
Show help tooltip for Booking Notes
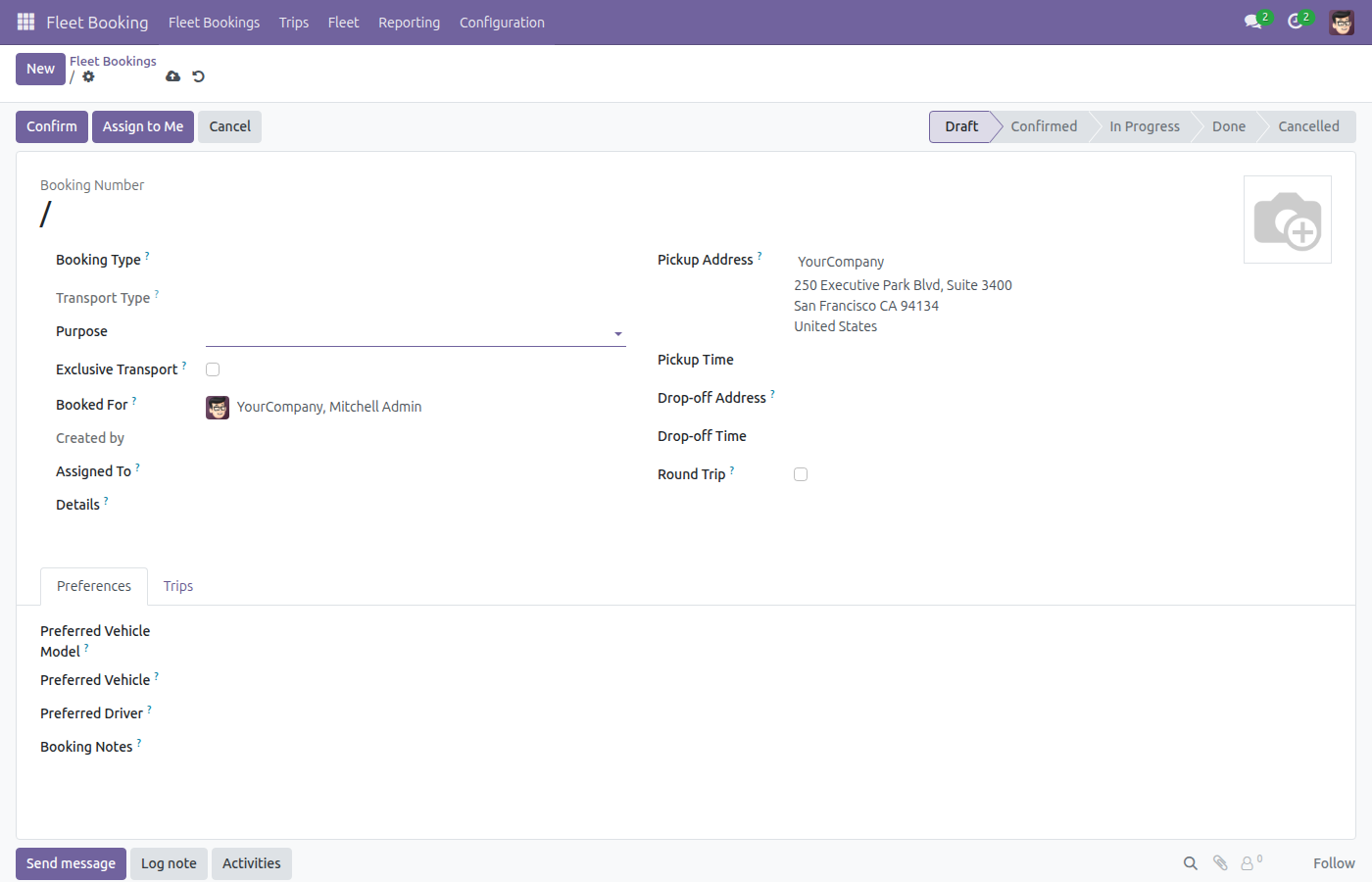click(x=139, y=743)
